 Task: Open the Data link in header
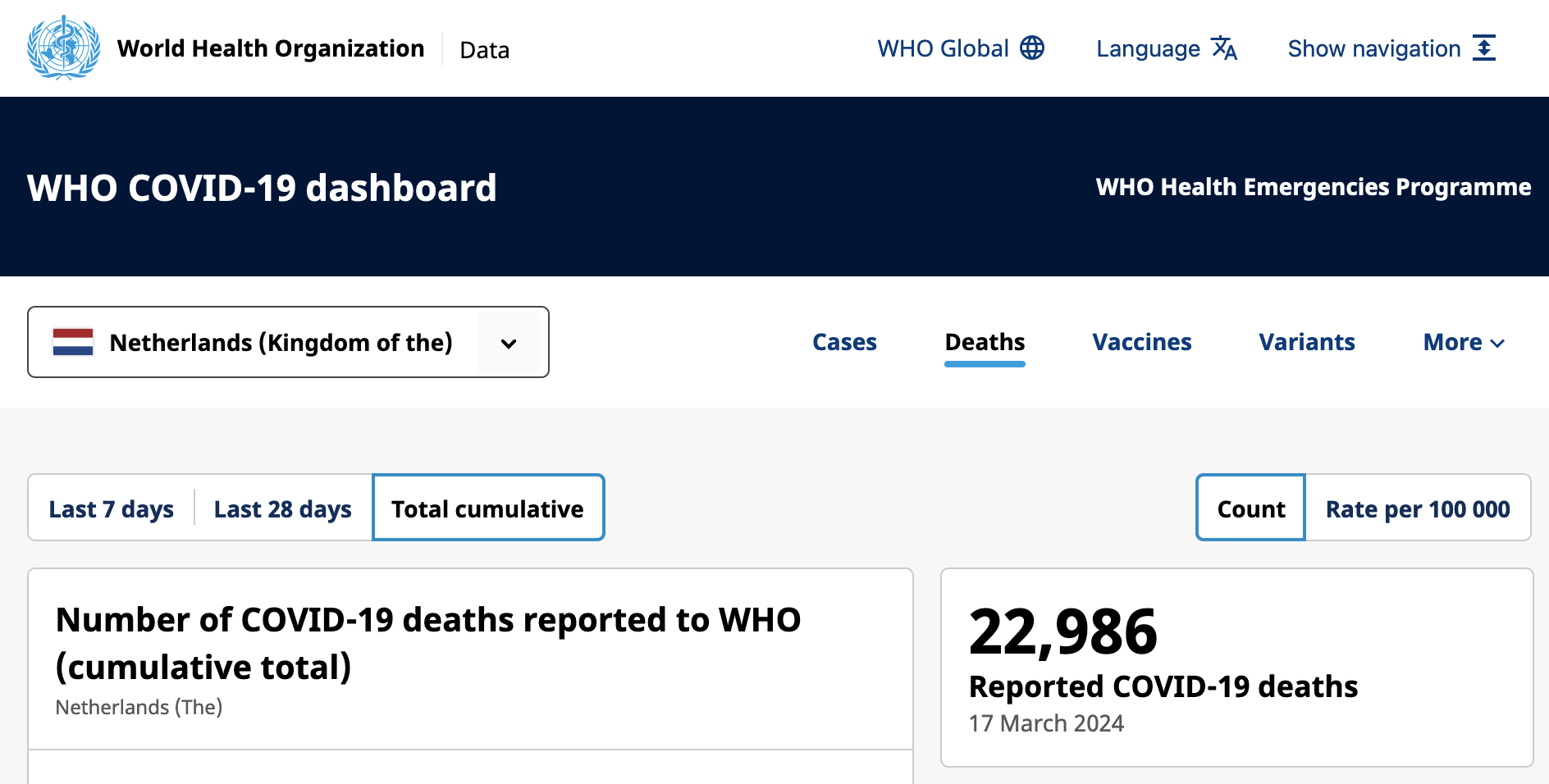[x=484, y=50]
